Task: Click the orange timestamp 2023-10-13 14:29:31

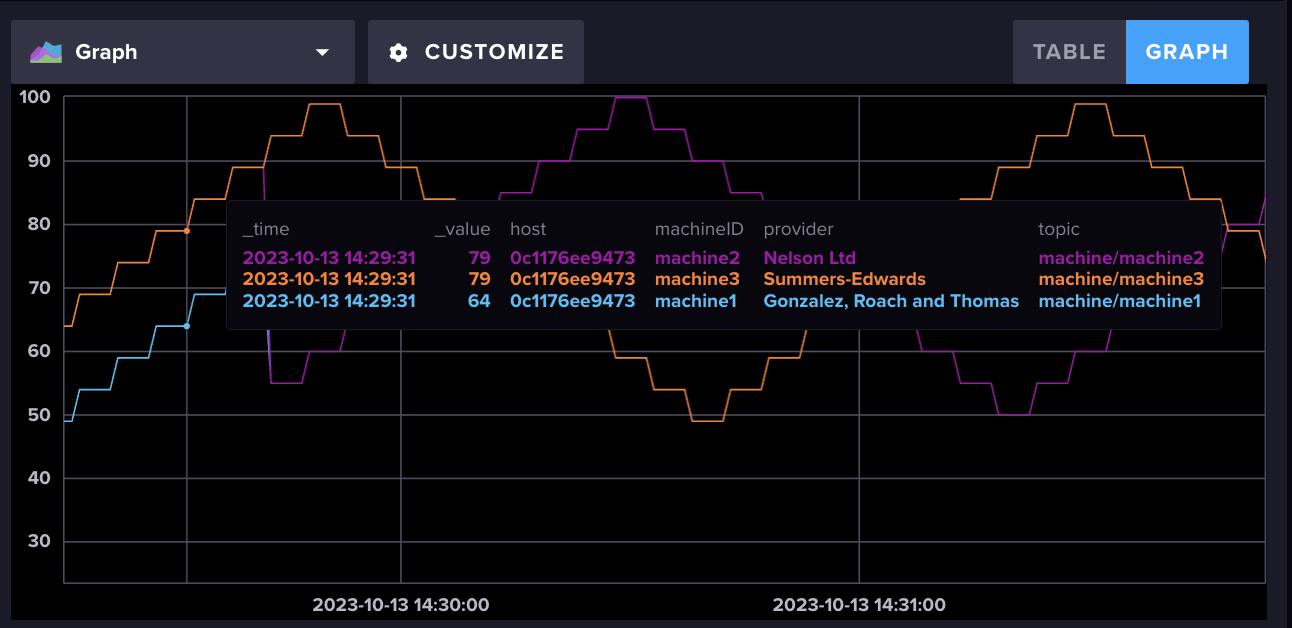Action: point(329,279)
